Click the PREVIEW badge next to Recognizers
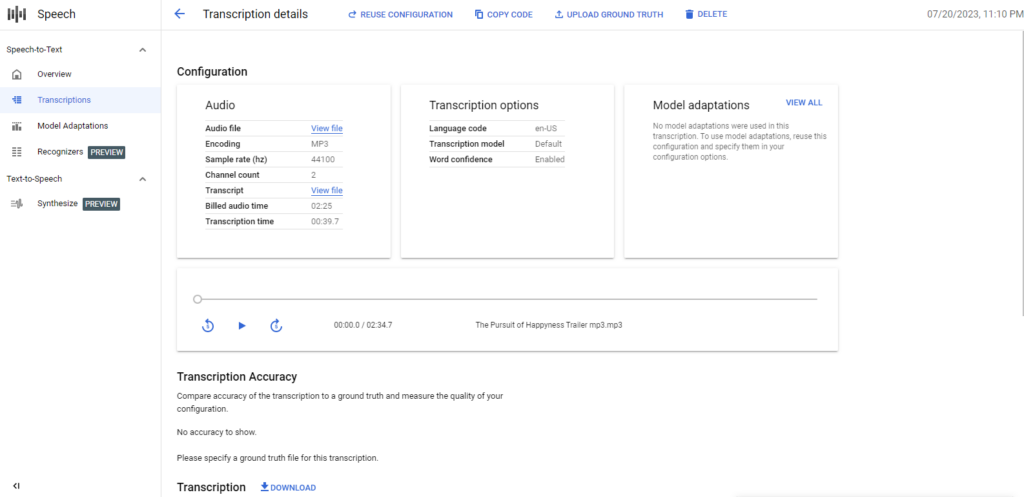 click(106, 152)
